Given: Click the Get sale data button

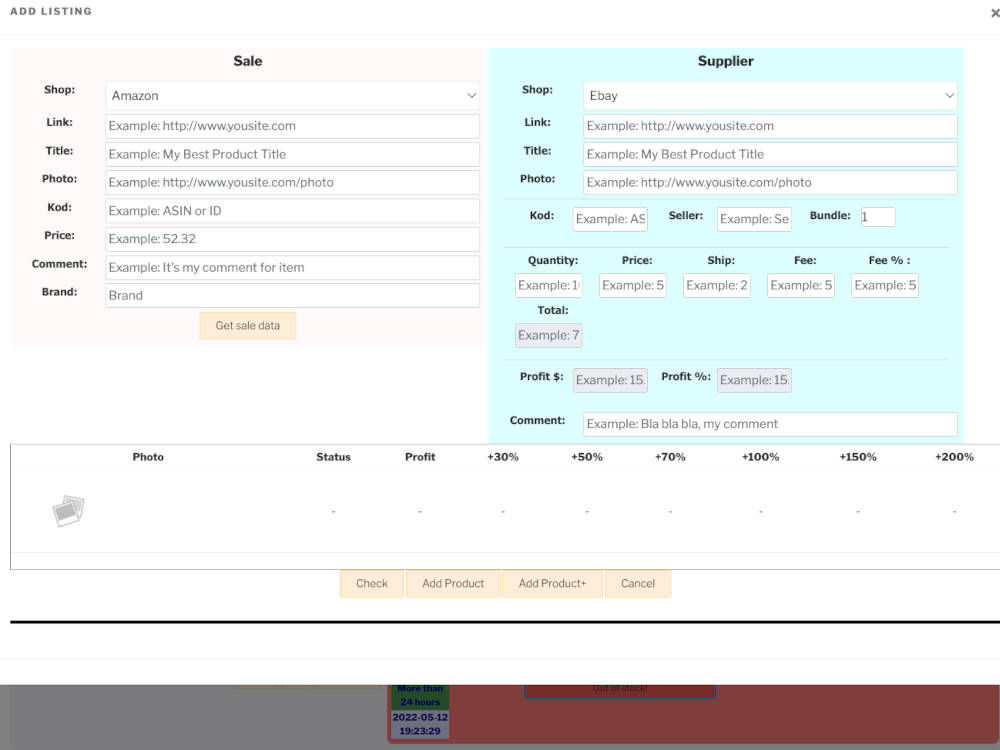Looking at the screenshot, I should 247,326.
